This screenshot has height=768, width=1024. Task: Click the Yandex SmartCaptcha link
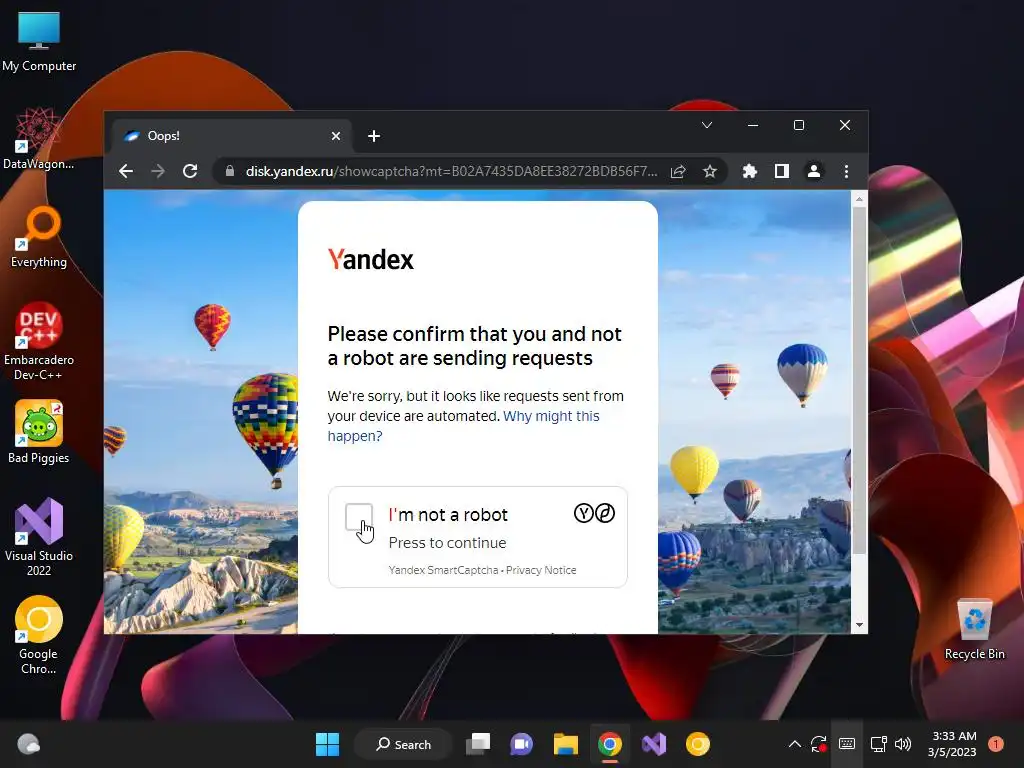(443, 570)
